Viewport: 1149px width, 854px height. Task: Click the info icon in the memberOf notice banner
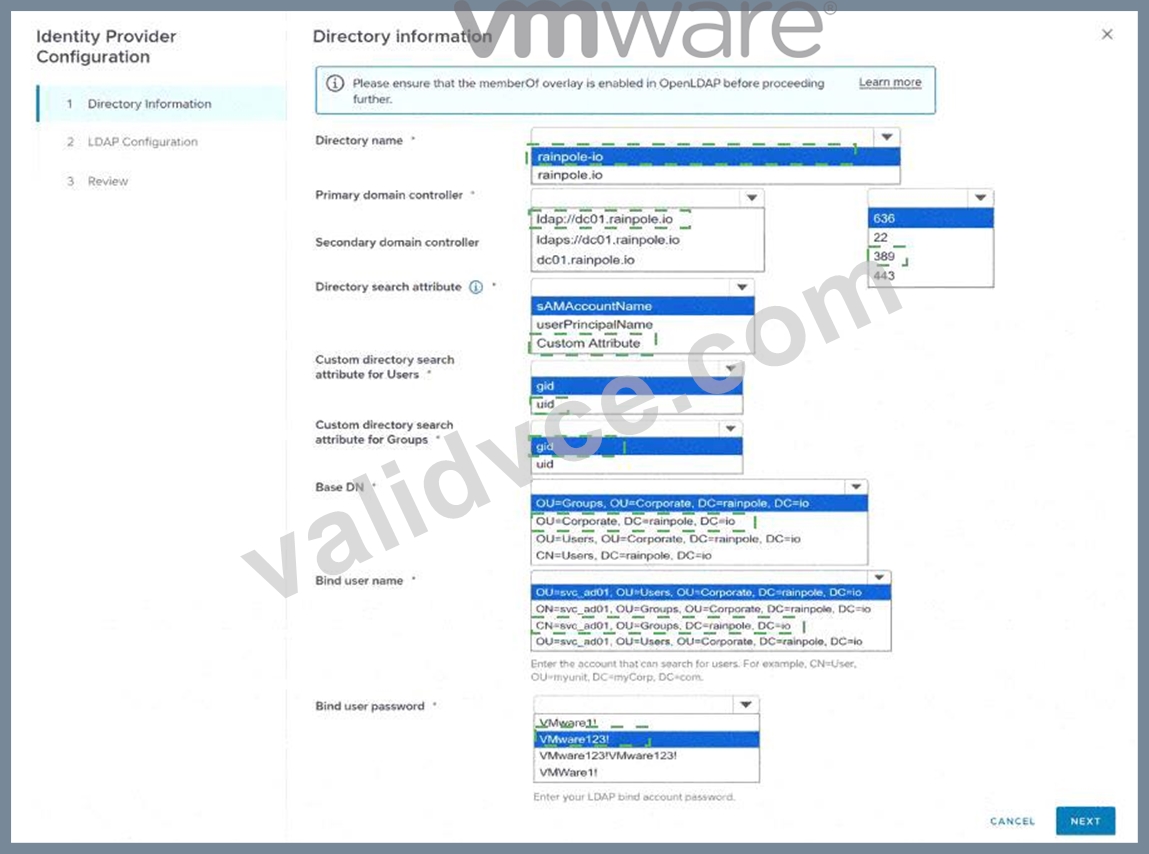335,84
